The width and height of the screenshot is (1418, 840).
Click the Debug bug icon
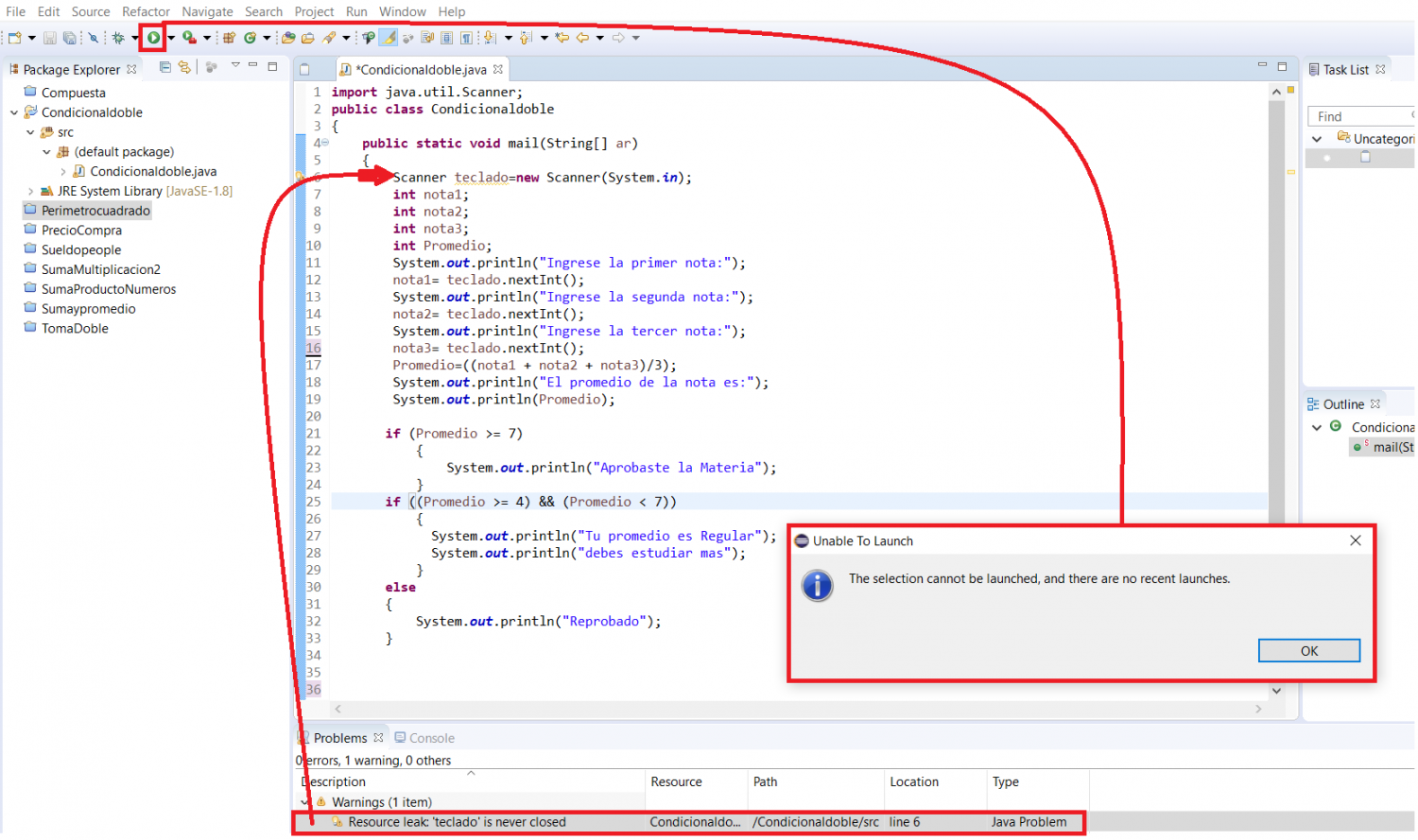pos(118,38)
